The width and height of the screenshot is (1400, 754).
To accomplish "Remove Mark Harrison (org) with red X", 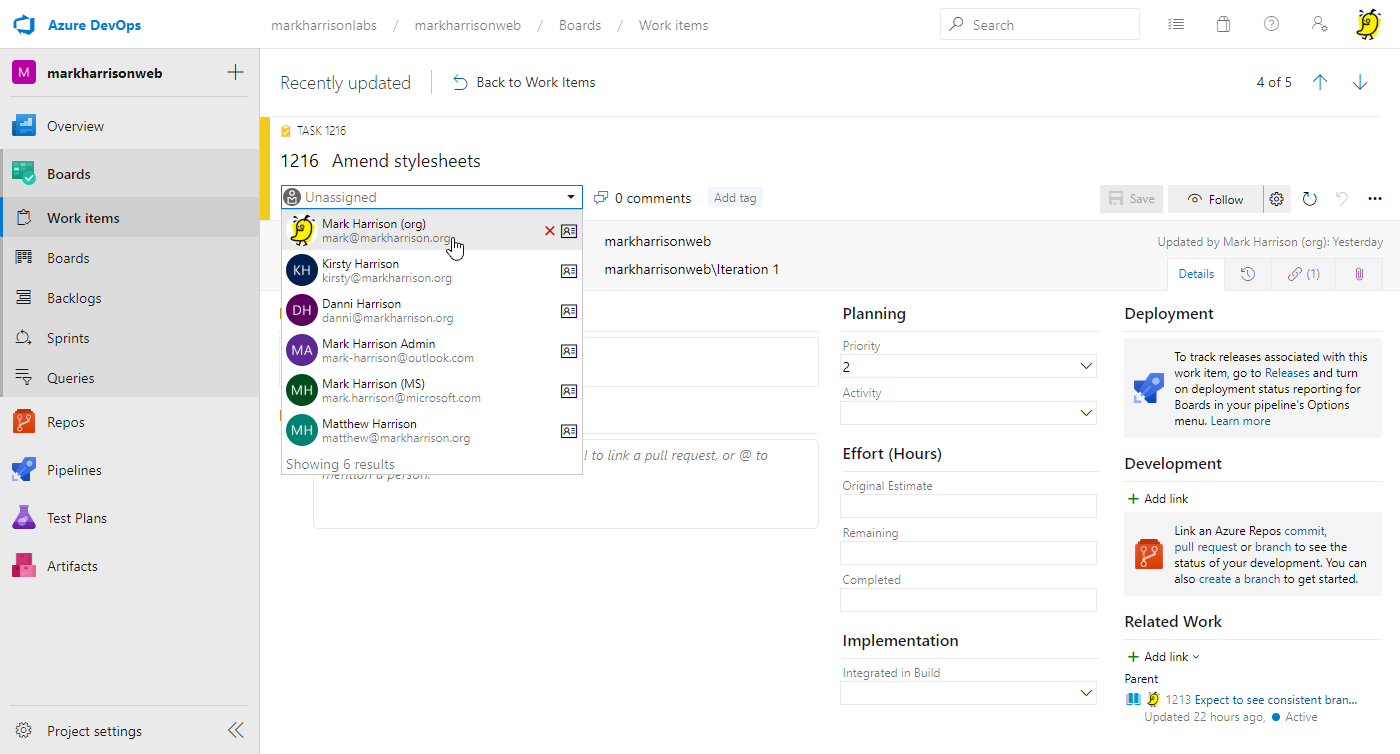I will click(x=549, y=231).
